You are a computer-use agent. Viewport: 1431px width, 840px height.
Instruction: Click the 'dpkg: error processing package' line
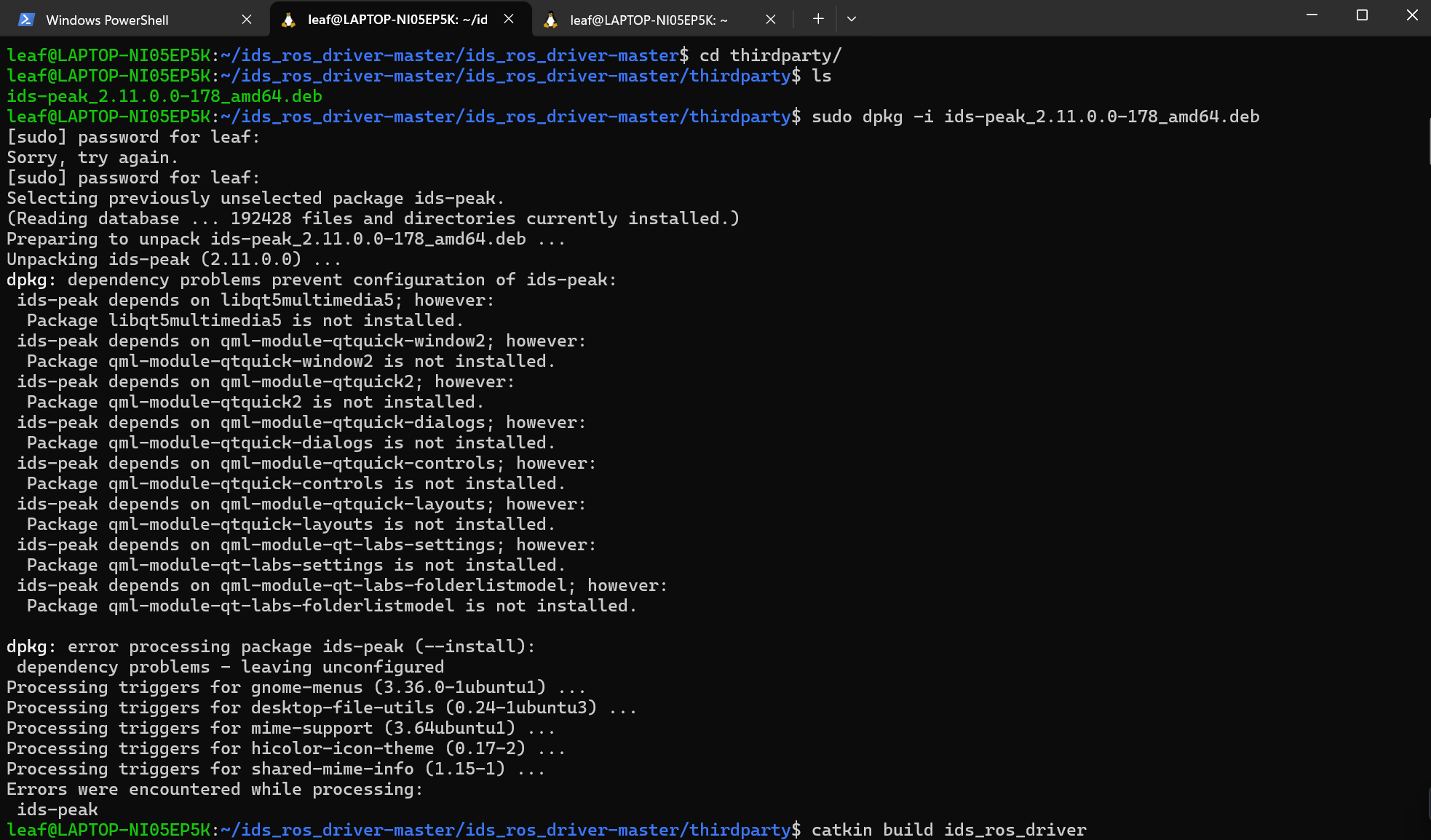click(x=271, y=646)
